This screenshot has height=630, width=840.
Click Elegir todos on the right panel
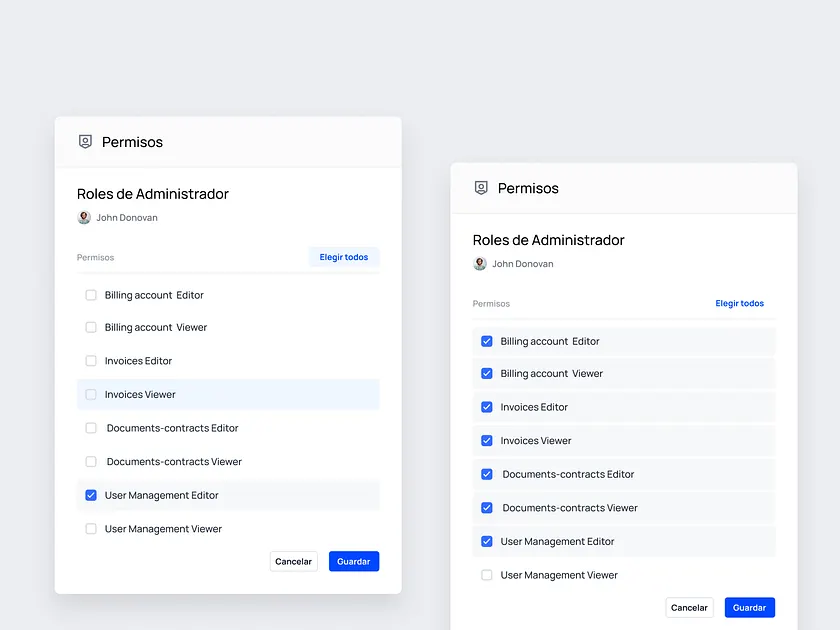click(739, 303)
